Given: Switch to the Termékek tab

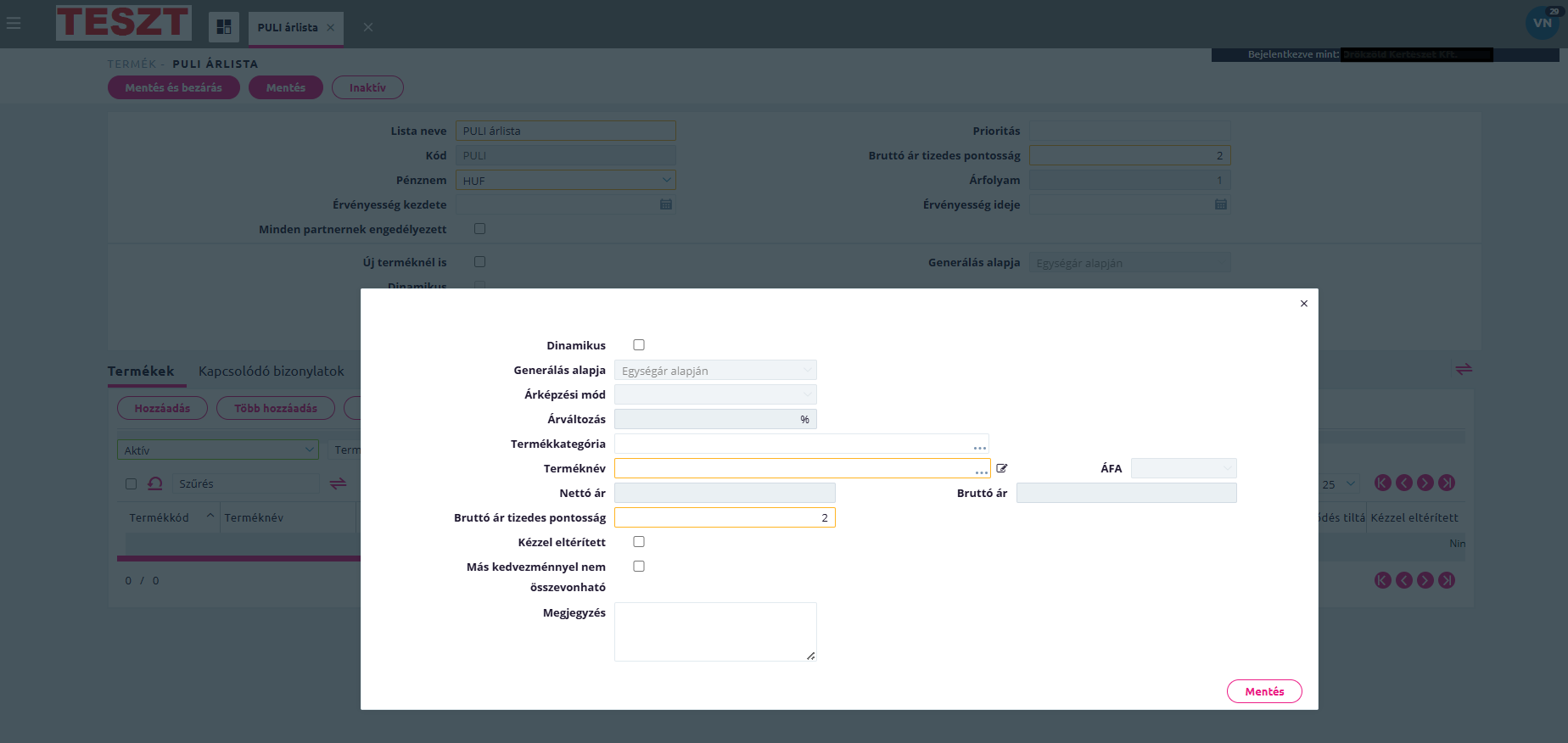Looking at the screenshot, I should pyautogui.click(x=141, y=371).
